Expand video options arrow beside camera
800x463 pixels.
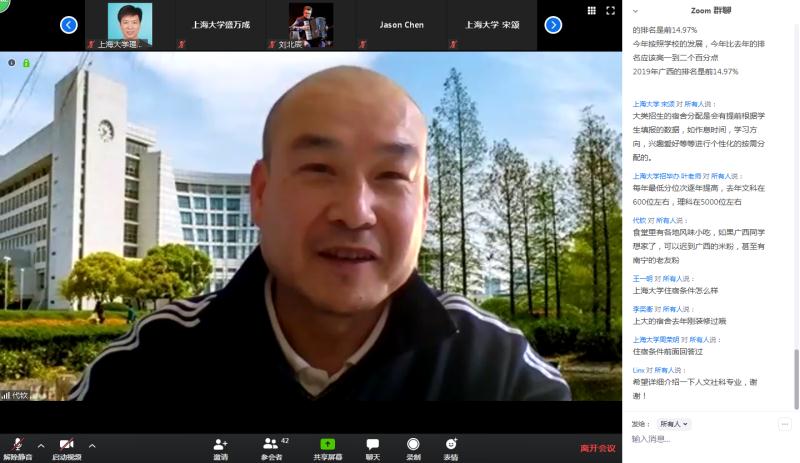pyautogui.click(x=92, y=445)
